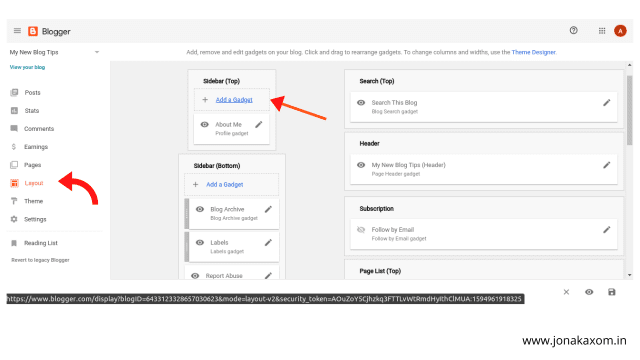
Task: Click the Theme paint roller icon
Action: coord(14,201)
